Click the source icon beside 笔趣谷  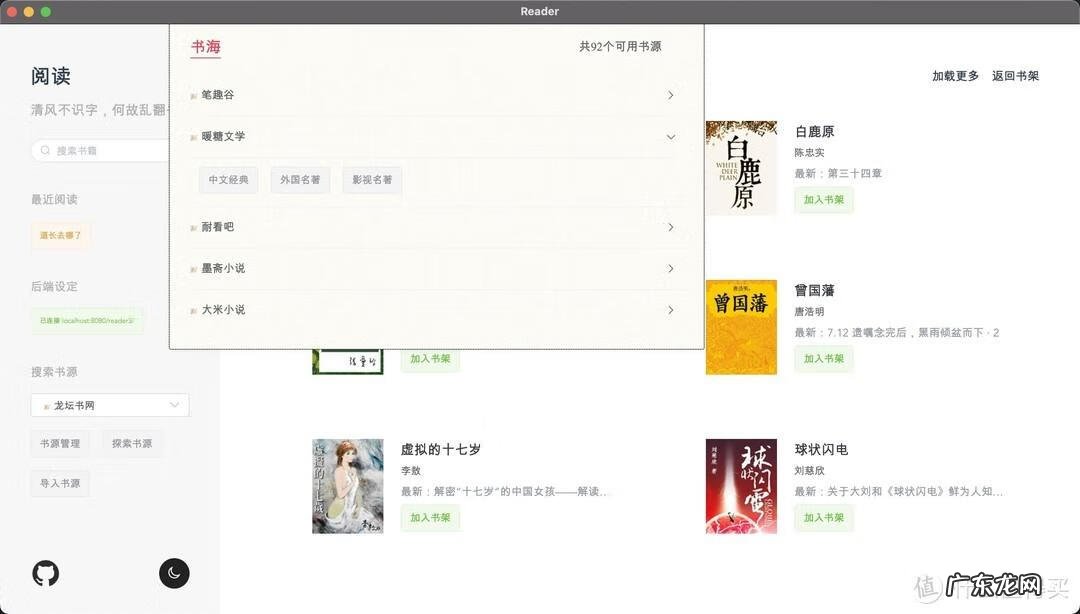(x=195, y=95)
